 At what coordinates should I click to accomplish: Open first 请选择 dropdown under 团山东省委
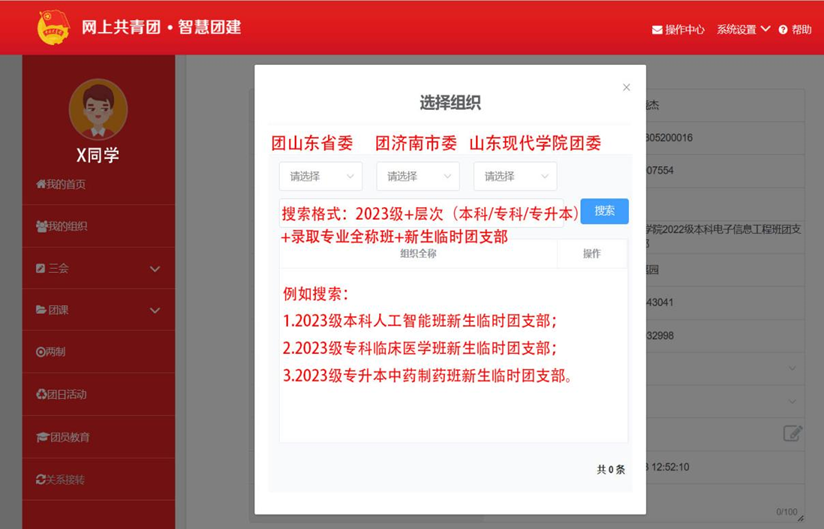[321, 177]
